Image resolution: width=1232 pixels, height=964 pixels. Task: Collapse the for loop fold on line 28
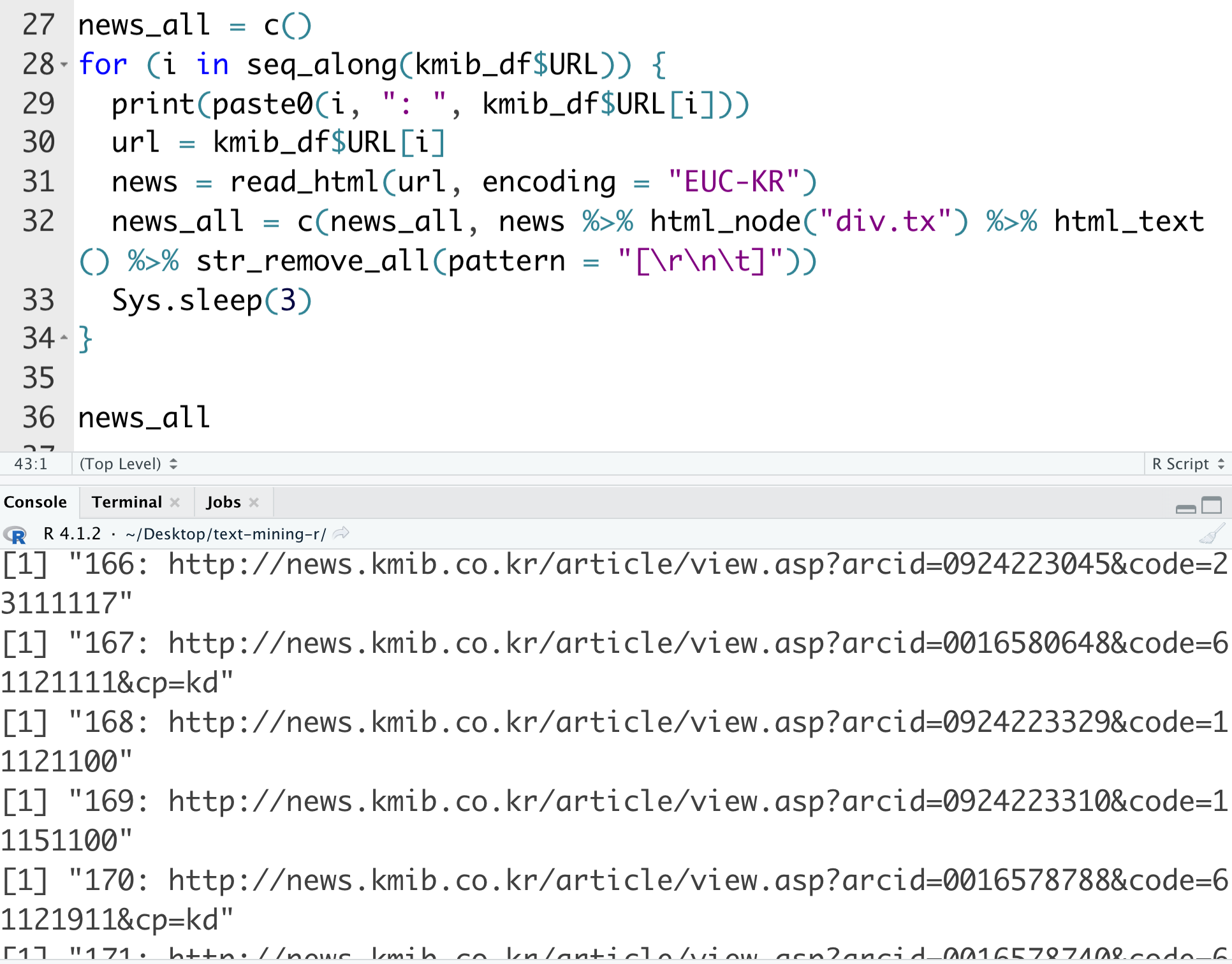click(64, 64)
